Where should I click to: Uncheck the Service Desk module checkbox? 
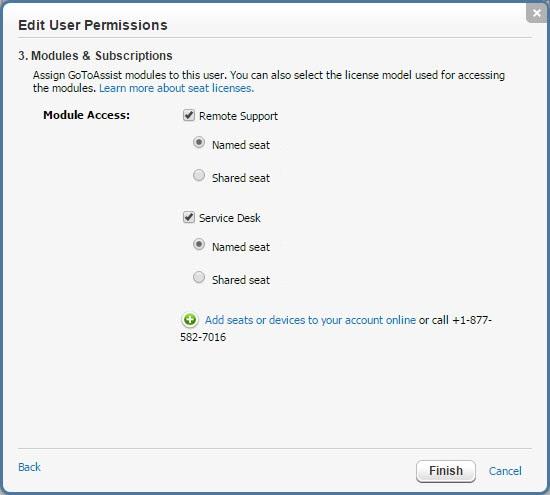pos(189,217)
